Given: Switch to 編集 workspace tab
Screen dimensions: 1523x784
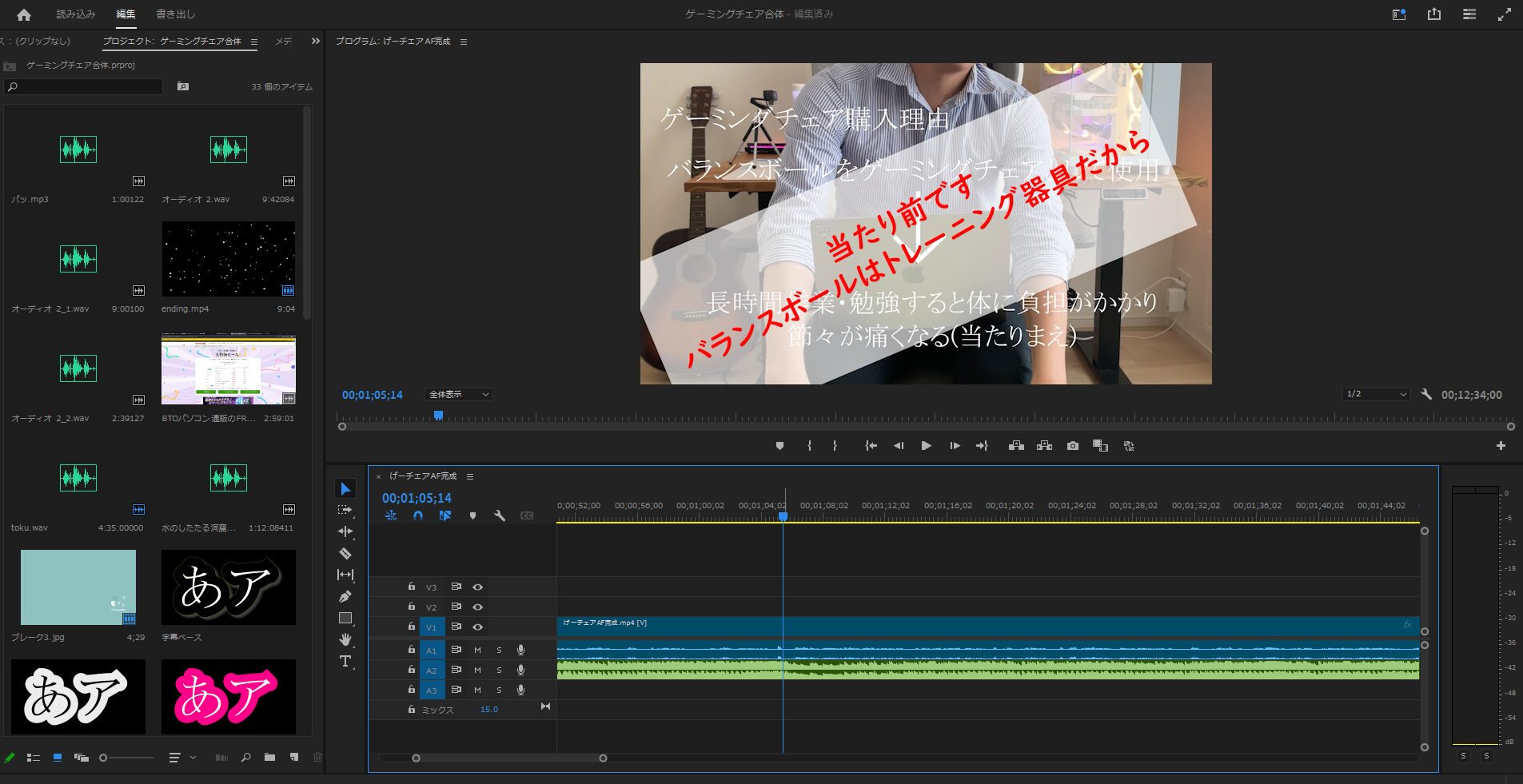Looking at the screenshot, I should (x=126, y=14).
